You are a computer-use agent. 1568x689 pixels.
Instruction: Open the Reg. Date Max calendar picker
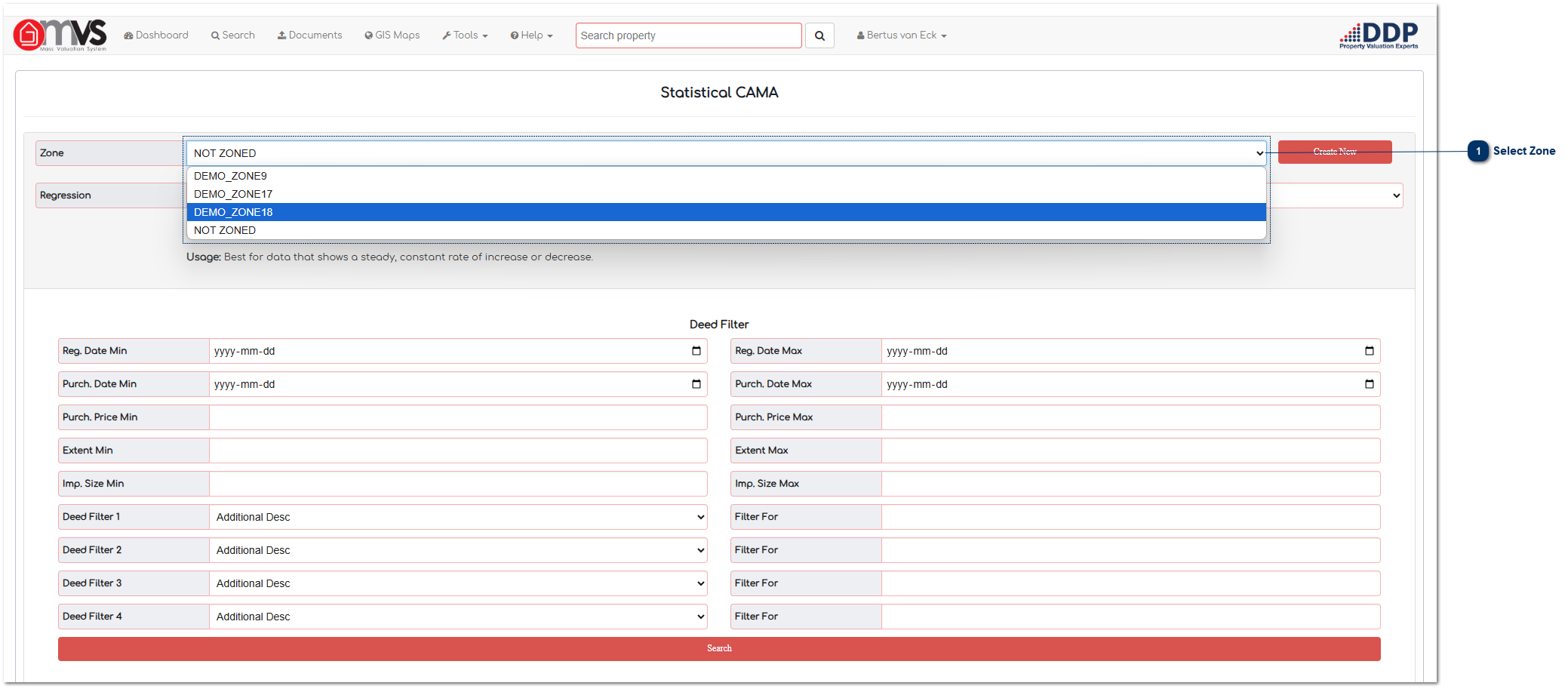click(x=1369, y=351)
